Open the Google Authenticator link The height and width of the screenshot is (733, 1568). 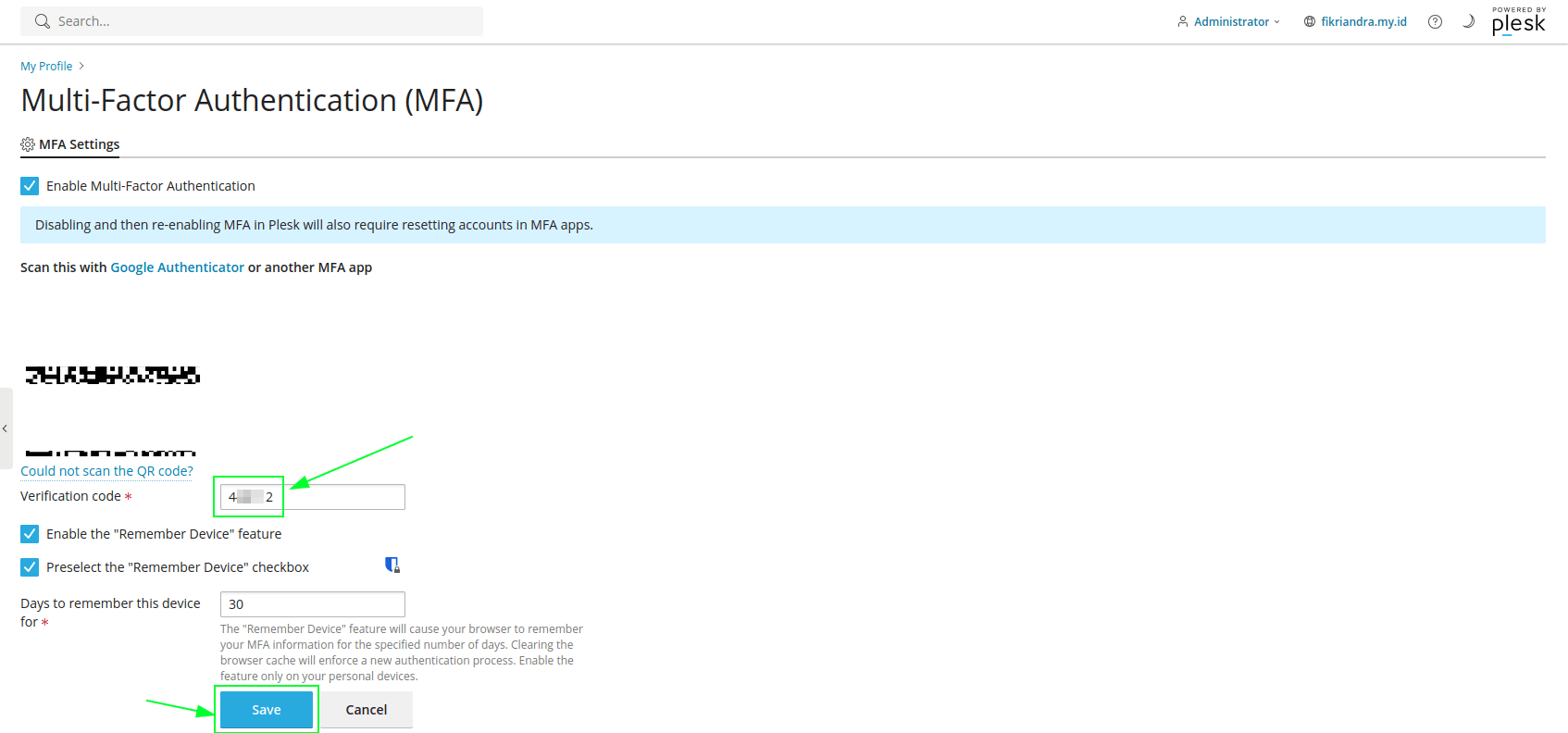click(x=177, y=267)
